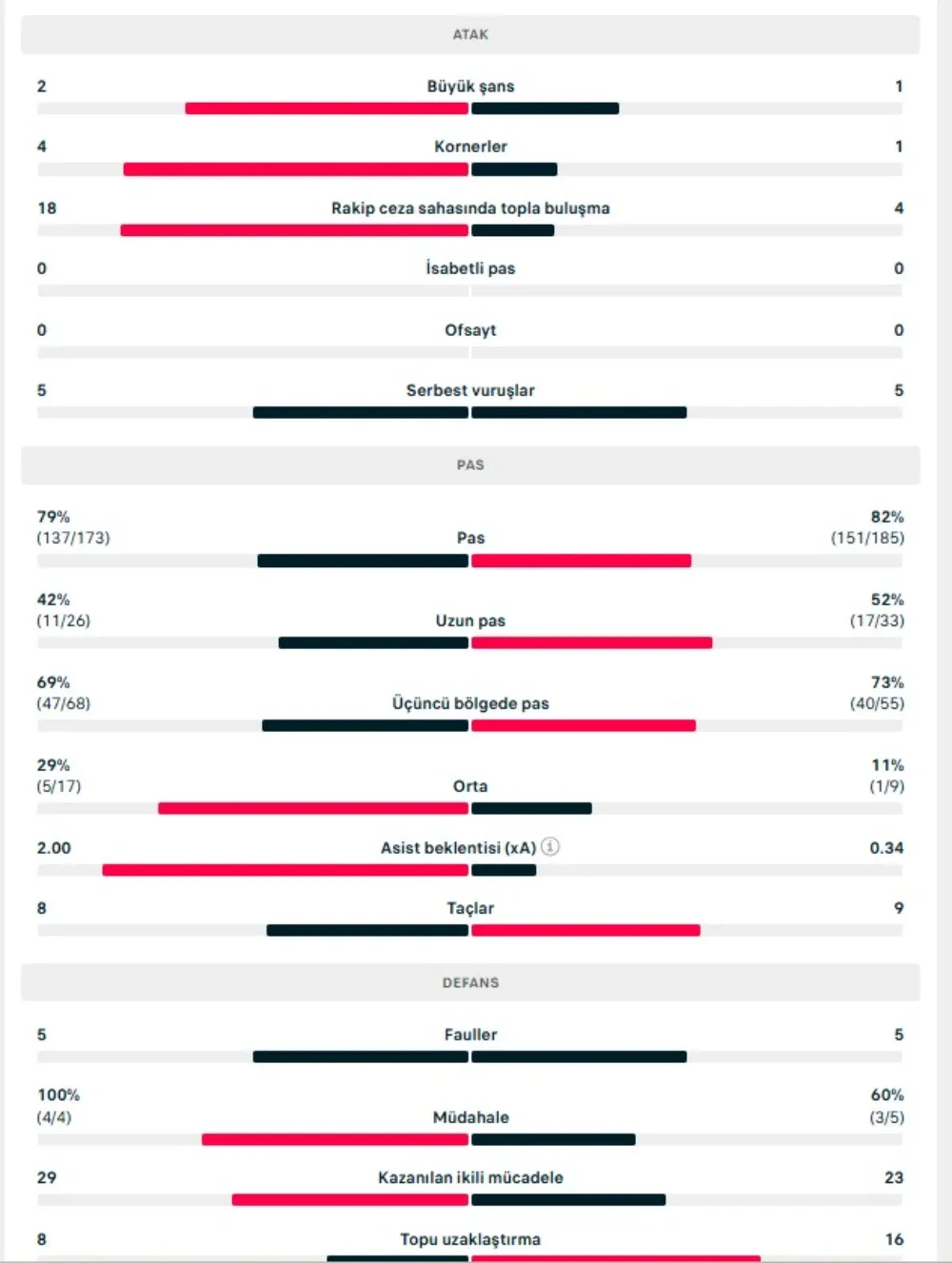952x1263 pixels.
Task: Click the red Taçlar right bar
Action: [x=585, y=931]
